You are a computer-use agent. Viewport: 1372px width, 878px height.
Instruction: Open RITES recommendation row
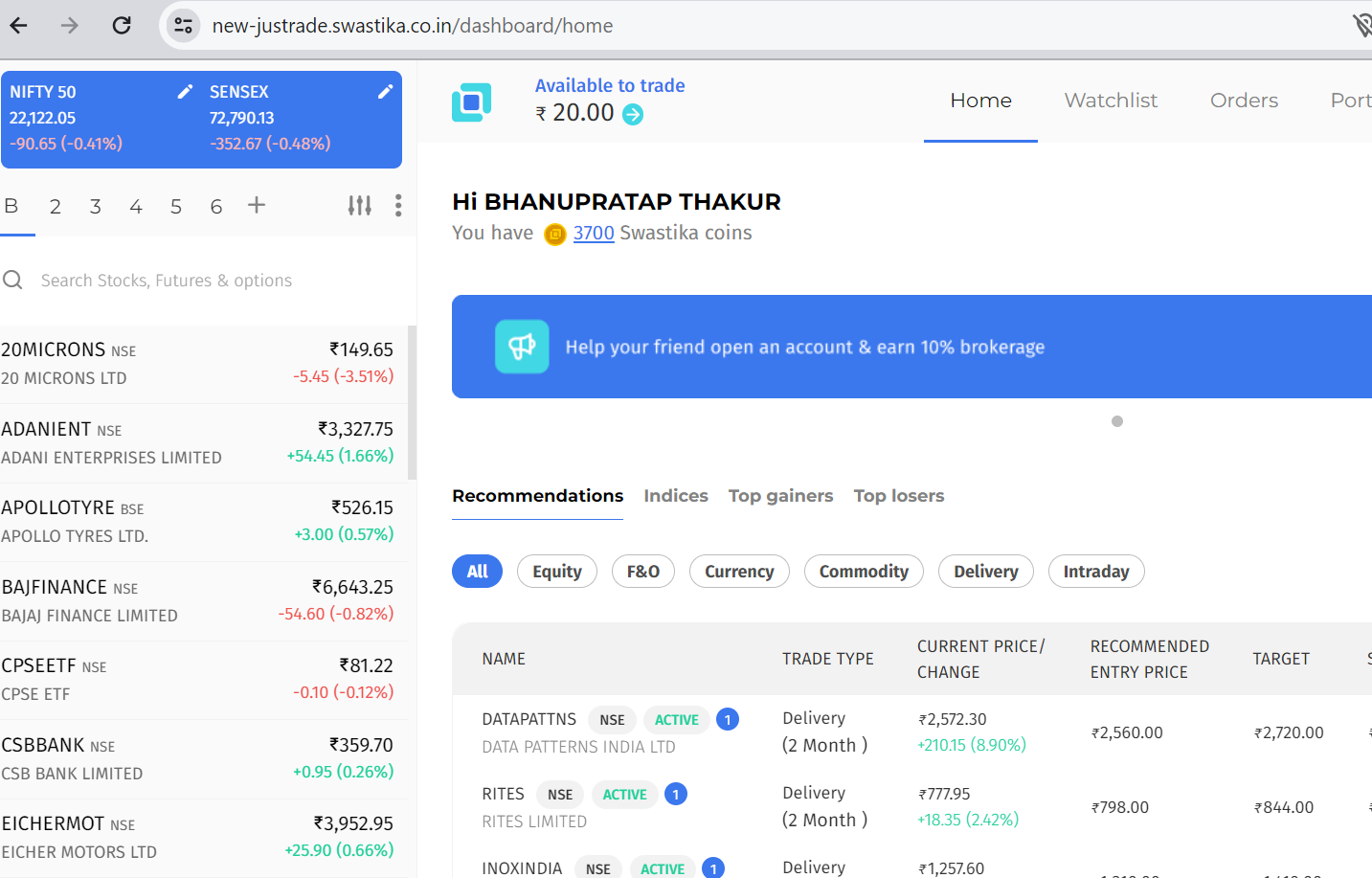[x=911, y=807]
